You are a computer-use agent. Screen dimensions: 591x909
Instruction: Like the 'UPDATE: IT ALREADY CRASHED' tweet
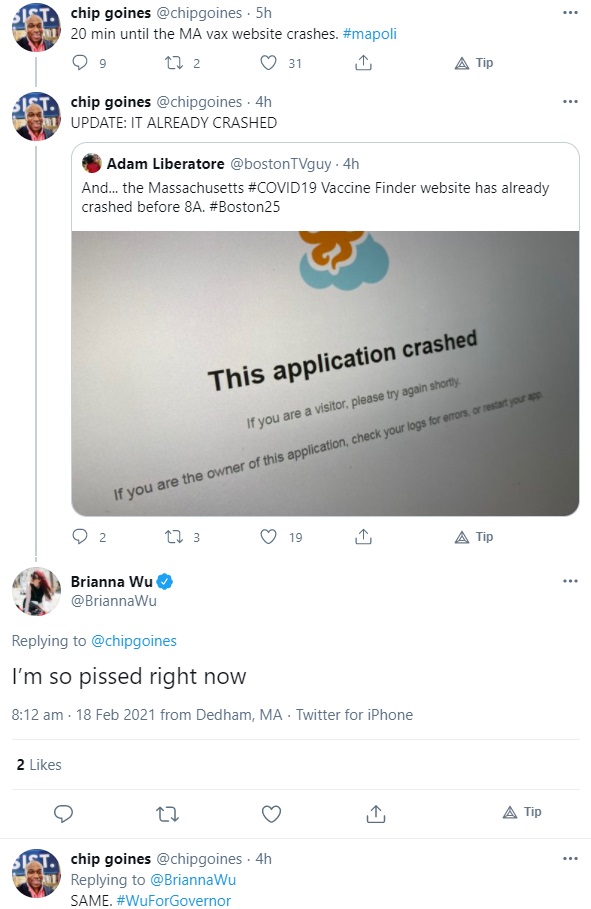pyautogui.click(x=268, y=537)
